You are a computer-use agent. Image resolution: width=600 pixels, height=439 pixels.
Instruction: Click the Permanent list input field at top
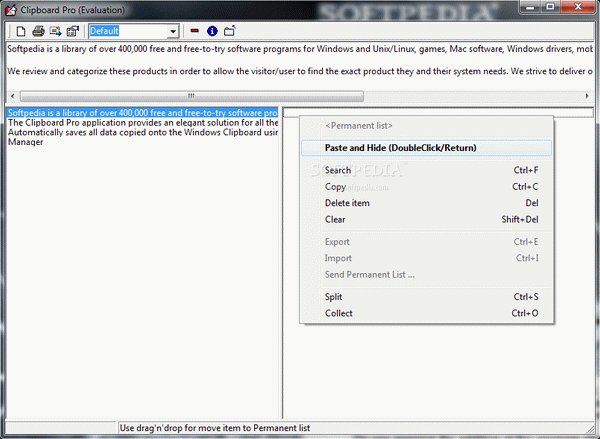(438, 112)
